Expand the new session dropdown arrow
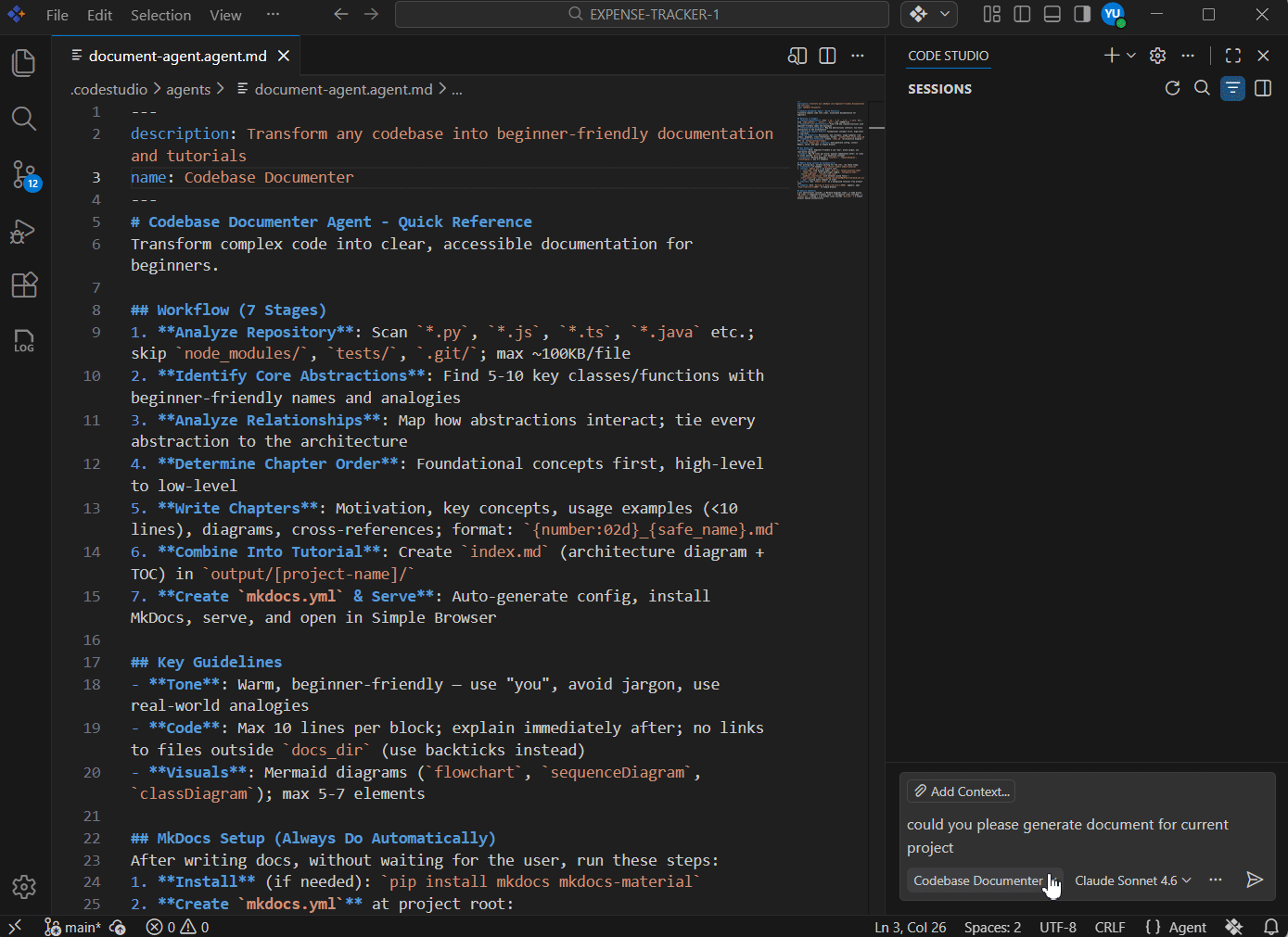 pos(1131,56)
